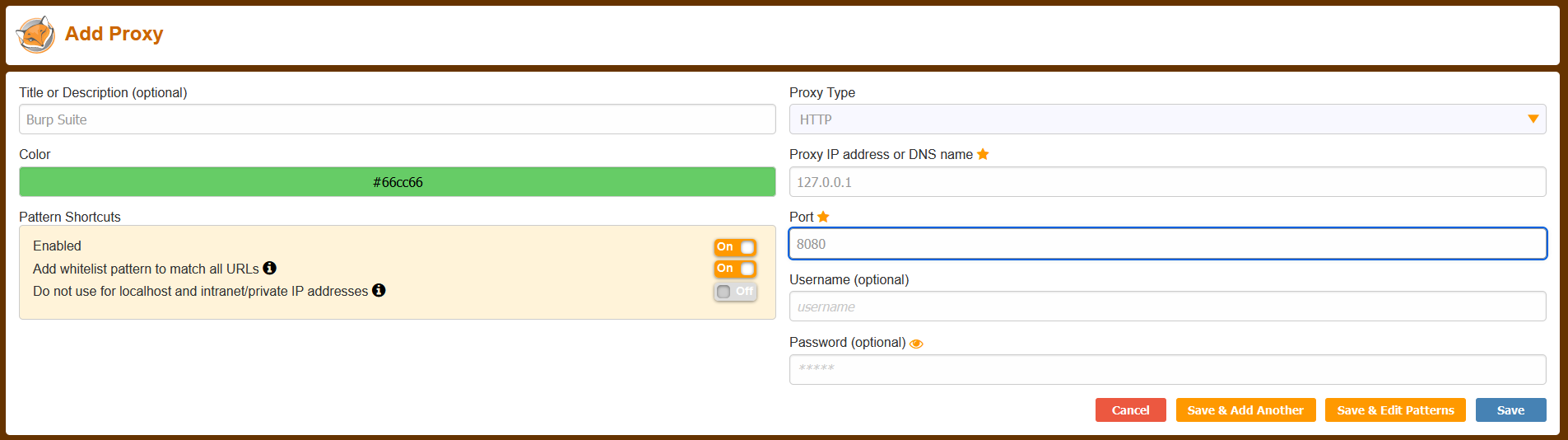The height and width of the screenshot is (440, 1568).
Task: Click the required star next to Port
Action: 823,217
